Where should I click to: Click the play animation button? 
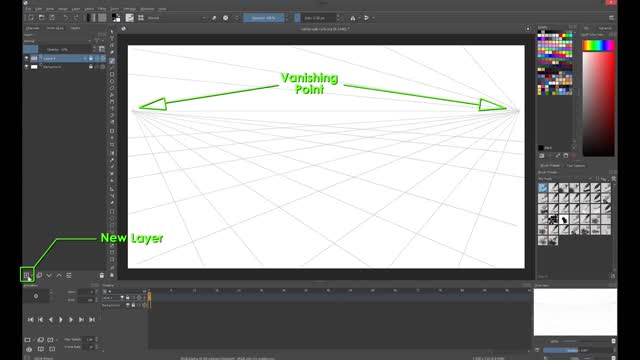pos(61,320)
